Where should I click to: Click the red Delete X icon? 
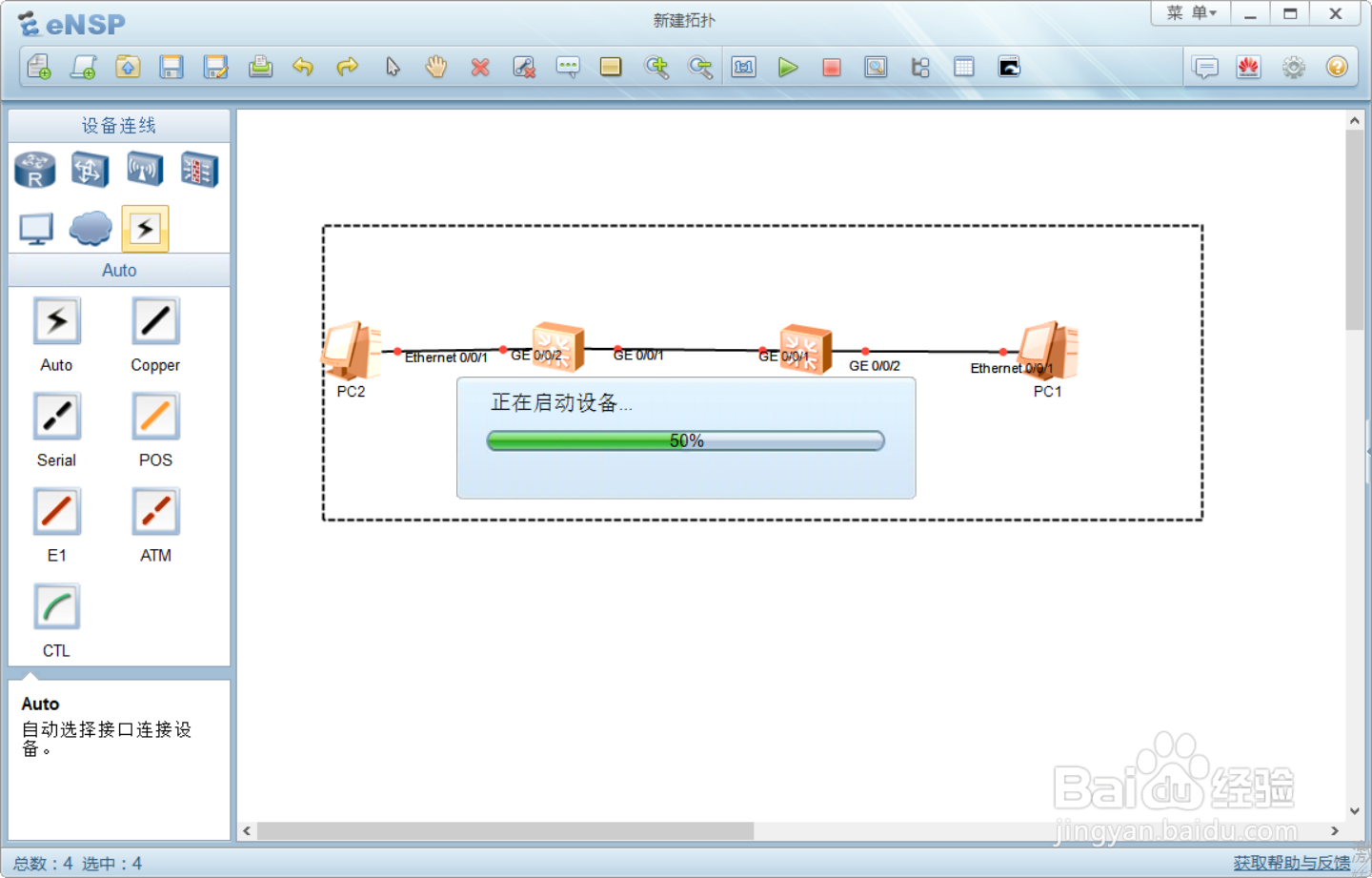[x=480, y=67]
